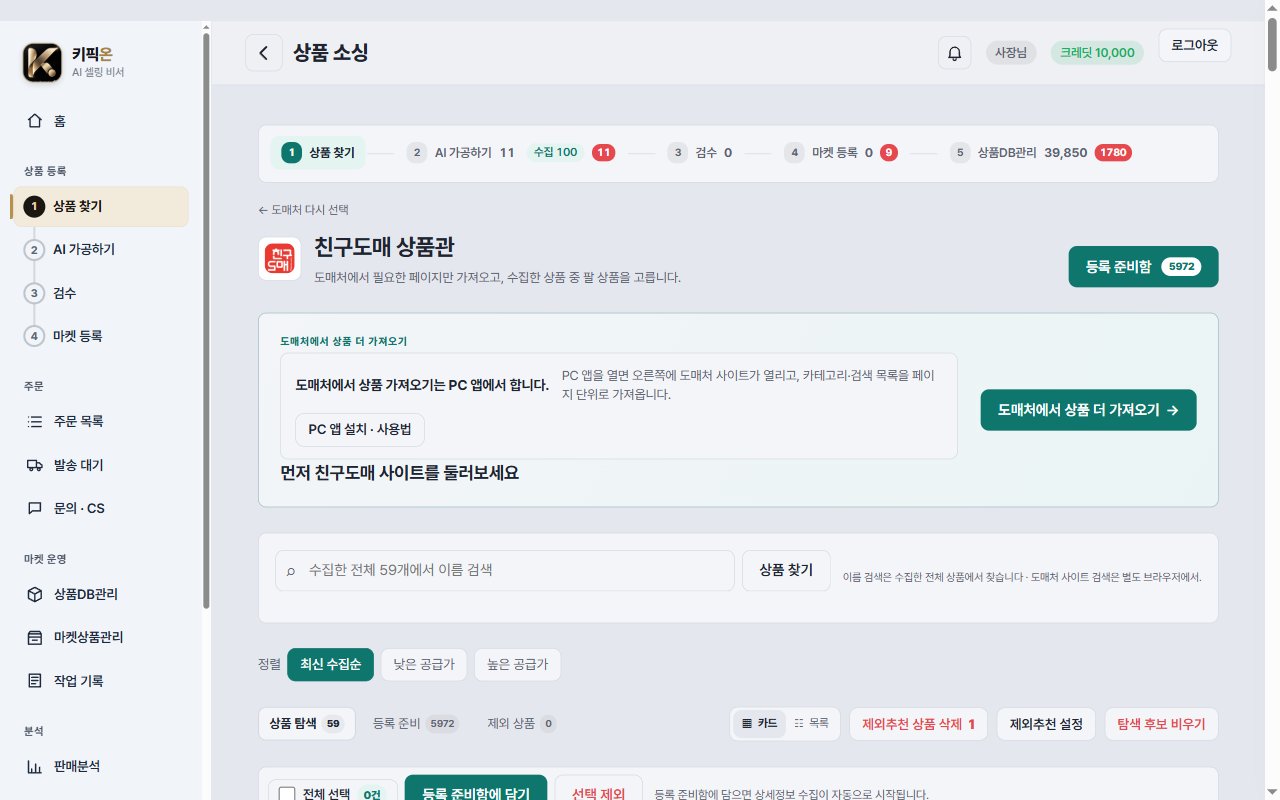
Task: Switch to 목록 view
Action: [x=812, y=723]
